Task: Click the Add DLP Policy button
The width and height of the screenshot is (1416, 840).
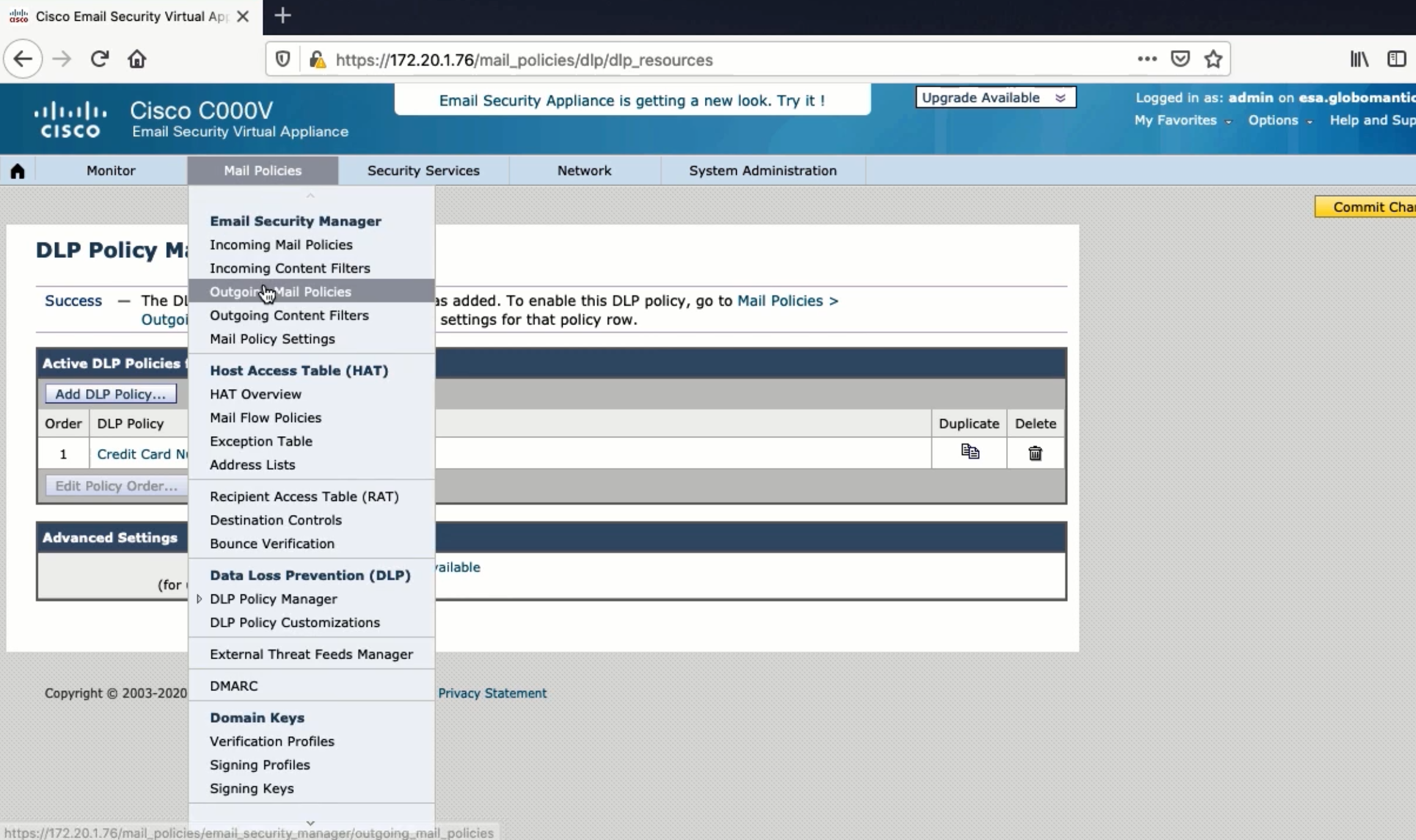Action: [x=111, y=394]
